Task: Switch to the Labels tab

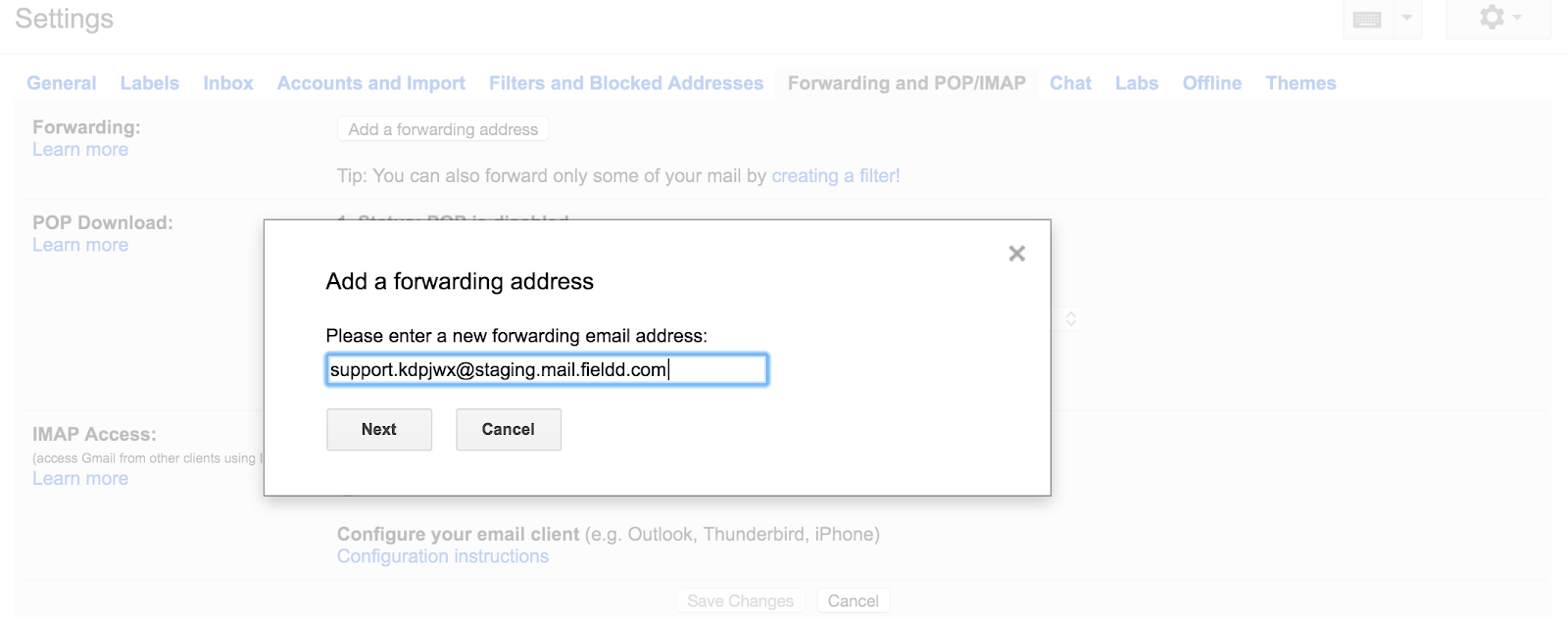Action: 149,83
